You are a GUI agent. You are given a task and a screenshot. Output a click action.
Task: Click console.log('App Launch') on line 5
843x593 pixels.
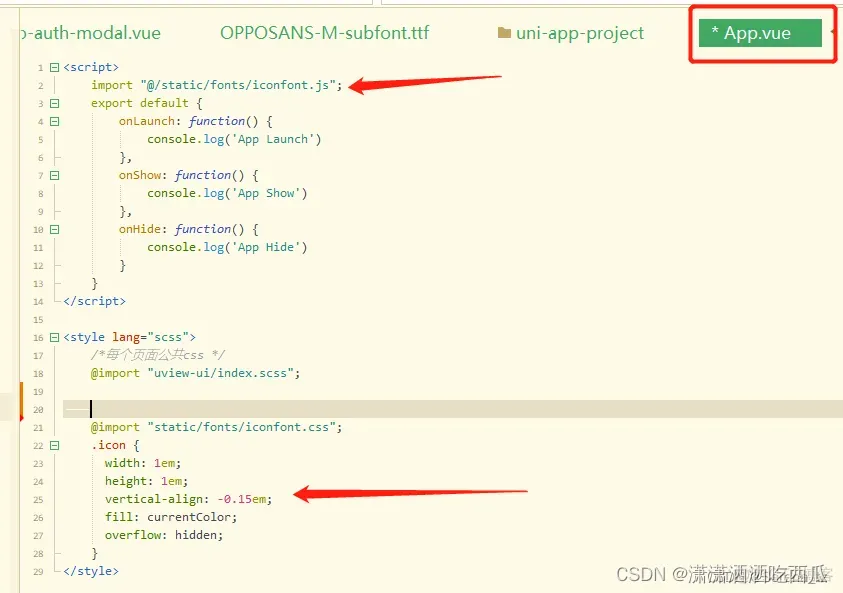234,139
